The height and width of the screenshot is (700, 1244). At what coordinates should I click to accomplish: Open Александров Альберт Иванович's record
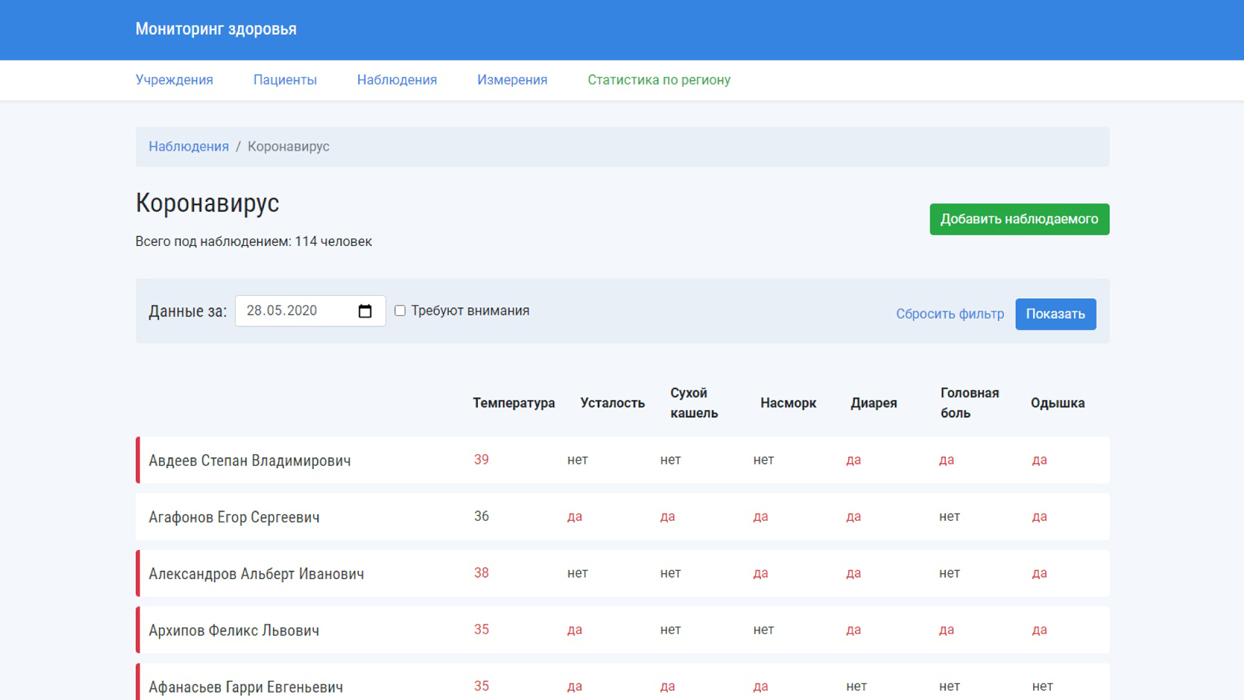click(256, 574)
